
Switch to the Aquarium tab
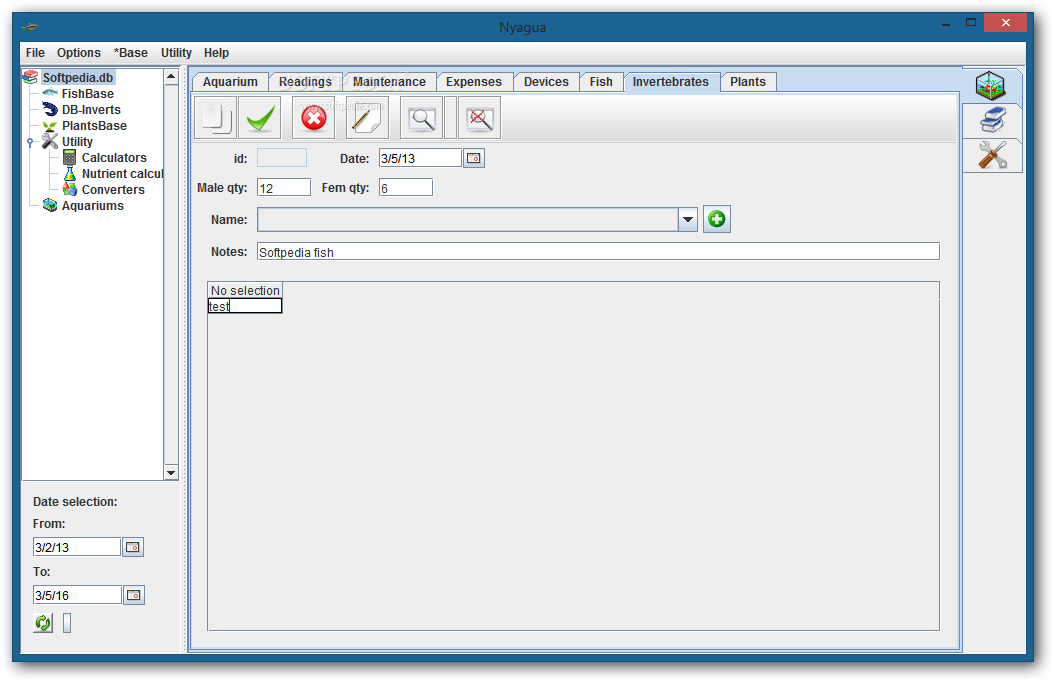click(x=231, y=81)
